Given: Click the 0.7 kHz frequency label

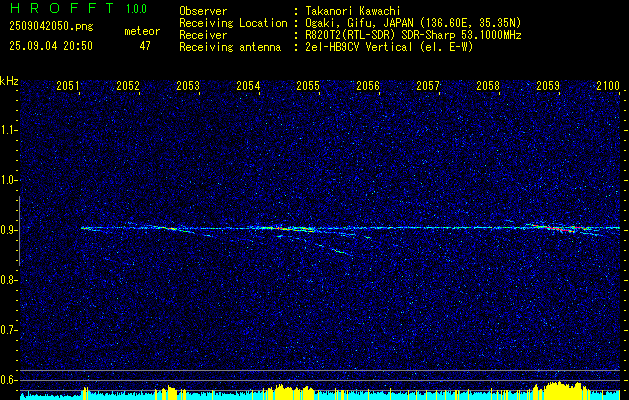Looking at the screenshot, I should [x=8, y=330].
